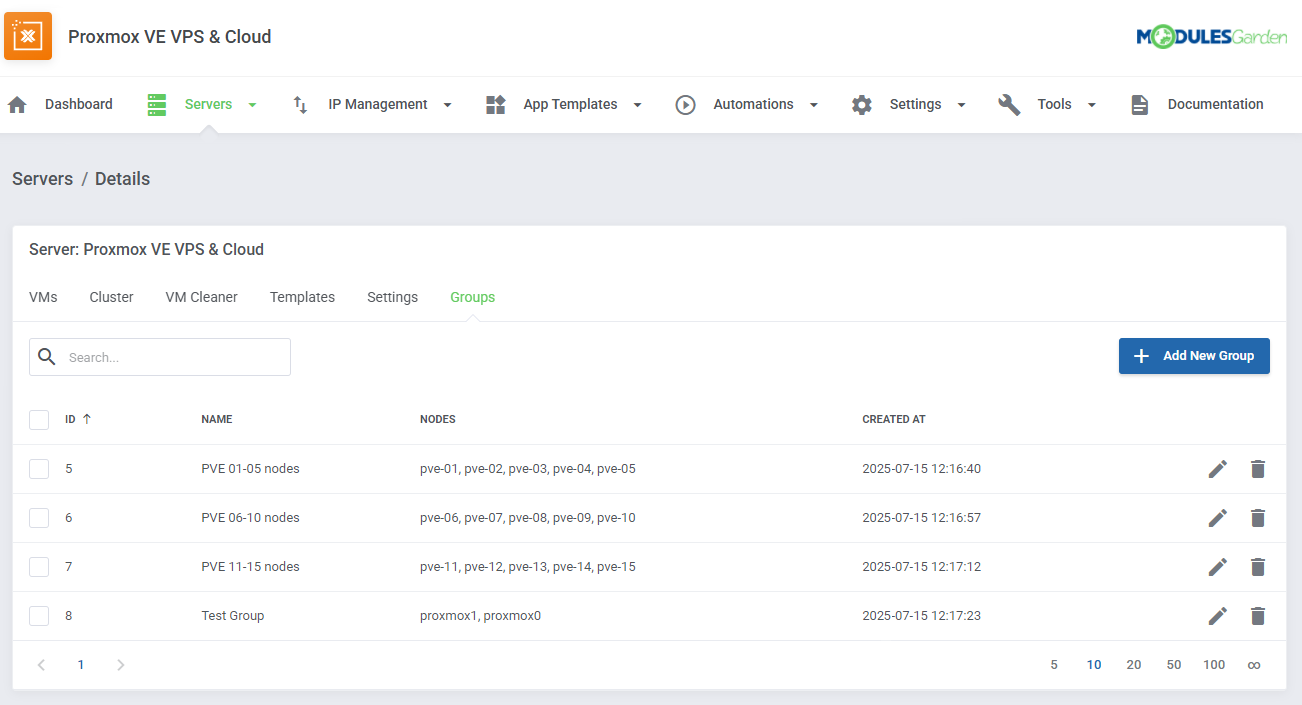Click the Servers breadcrumb link
The width and height of the screenshot is (1302, 705).
coord(42,179)
